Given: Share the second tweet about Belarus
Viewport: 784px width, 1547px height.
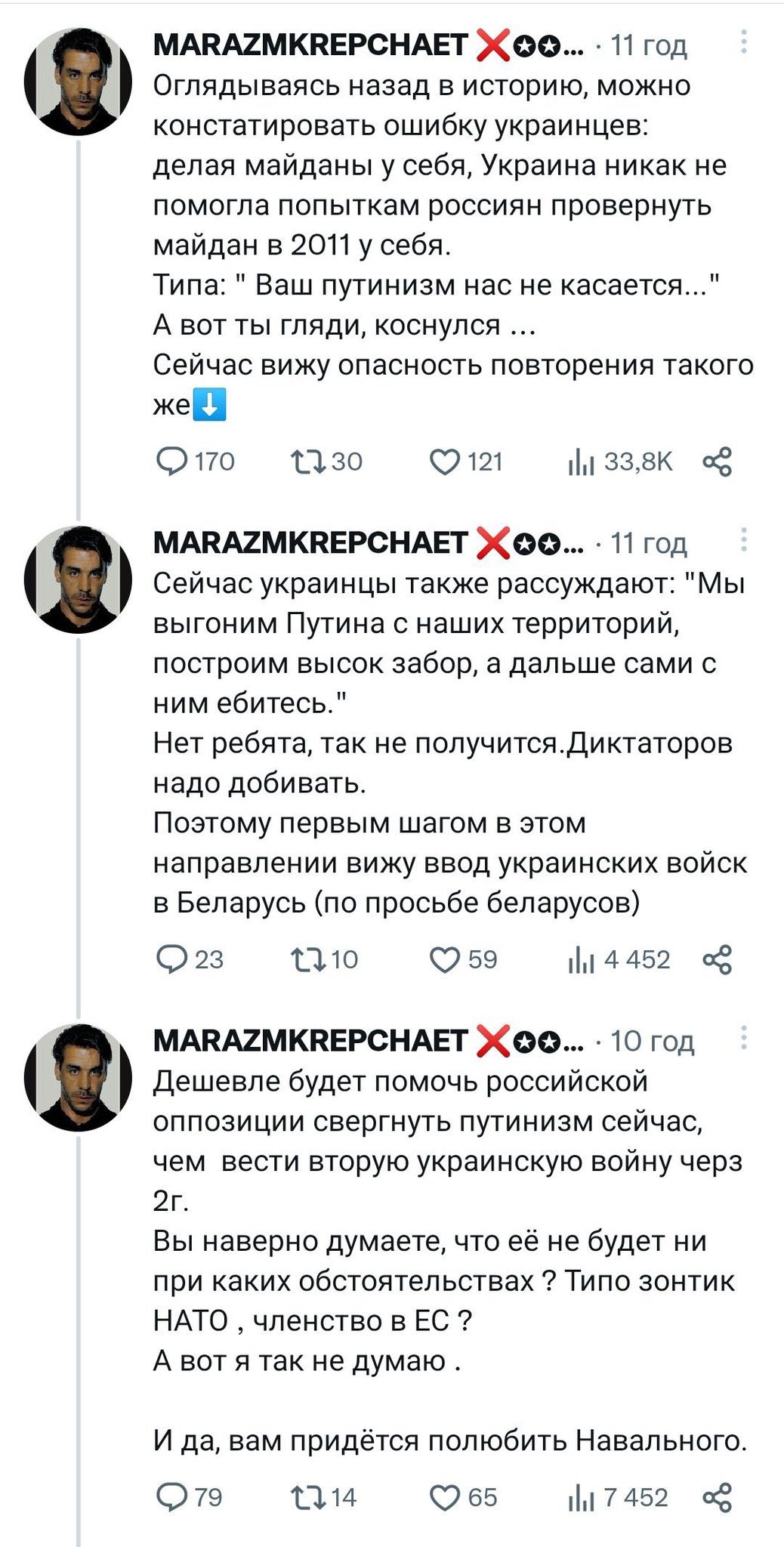Looking at the screenshot, I should point(717,959).
